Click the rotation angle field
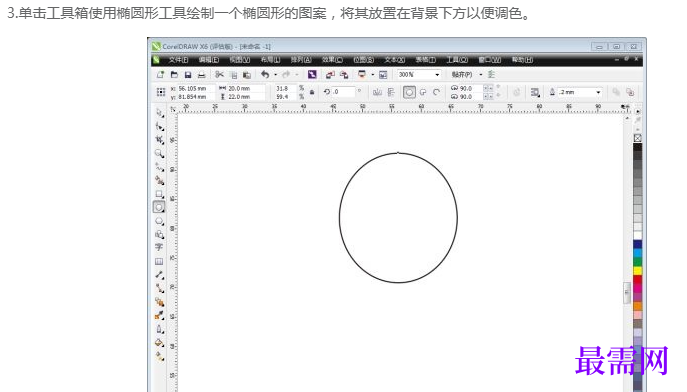This screenshot has width=687, height=392. click(343, 92)
